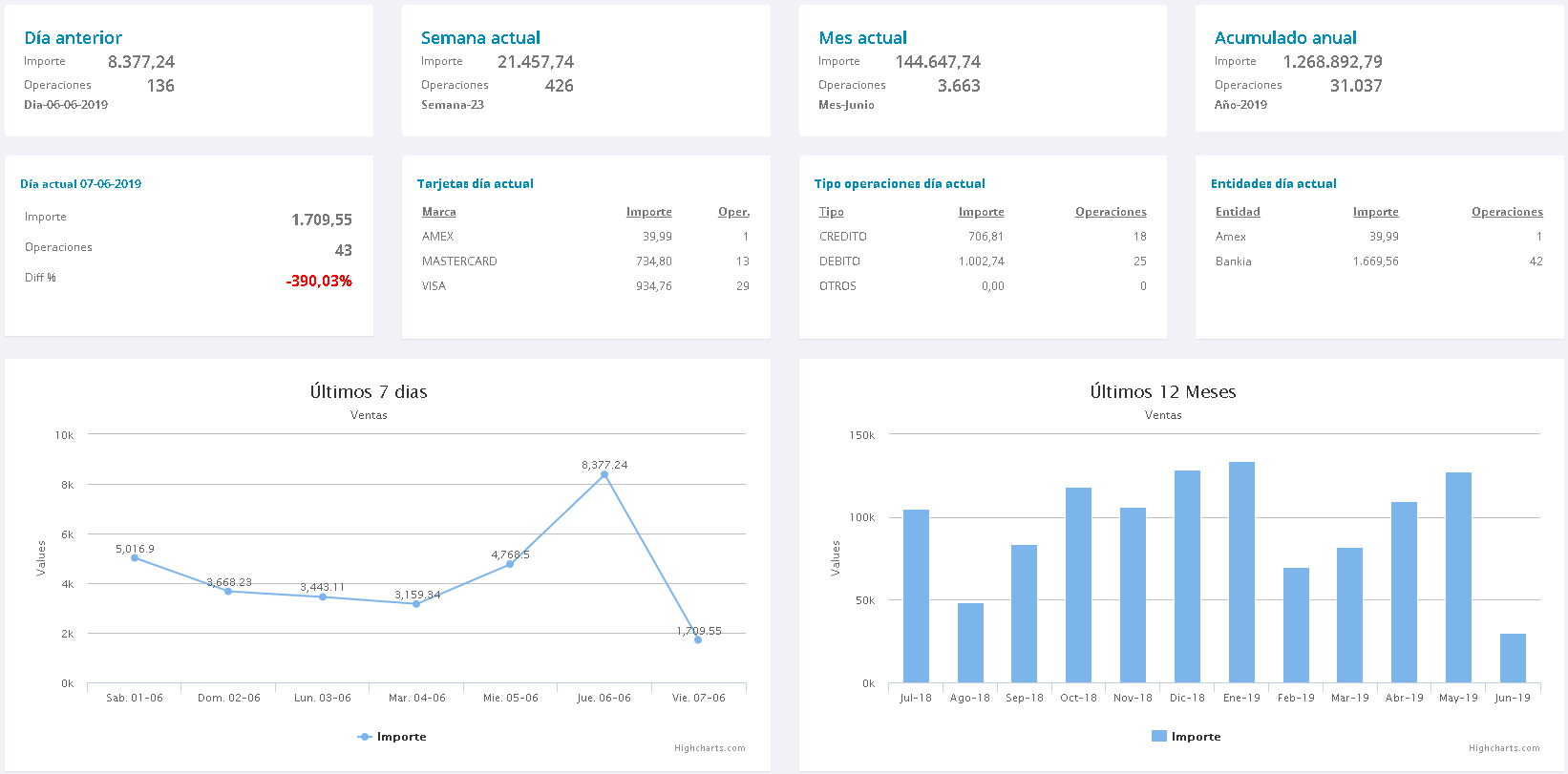Click the 8,377.24 data point on Jue. 06-06
Image resolution: width=1568 pixels, height=774 pixels.
(x=604, y=474)
